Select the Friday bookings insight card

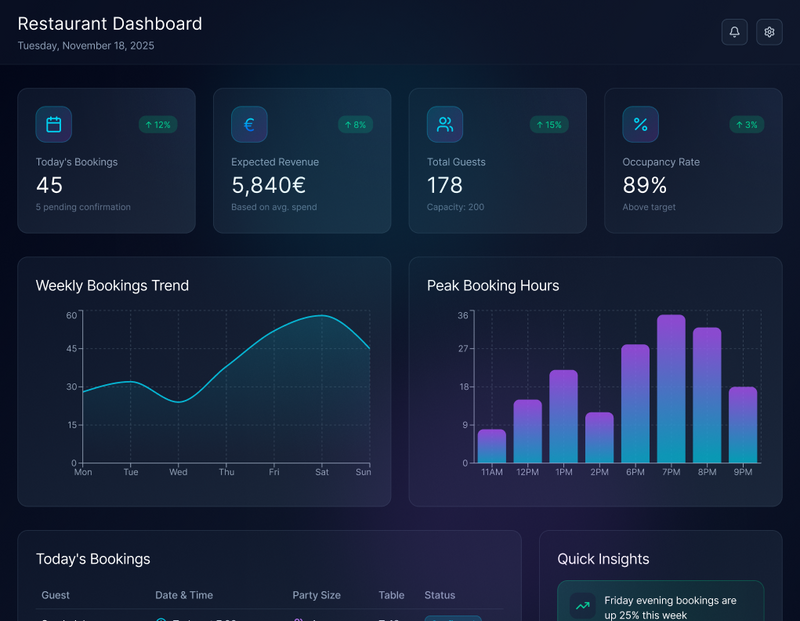click(660, 605)
